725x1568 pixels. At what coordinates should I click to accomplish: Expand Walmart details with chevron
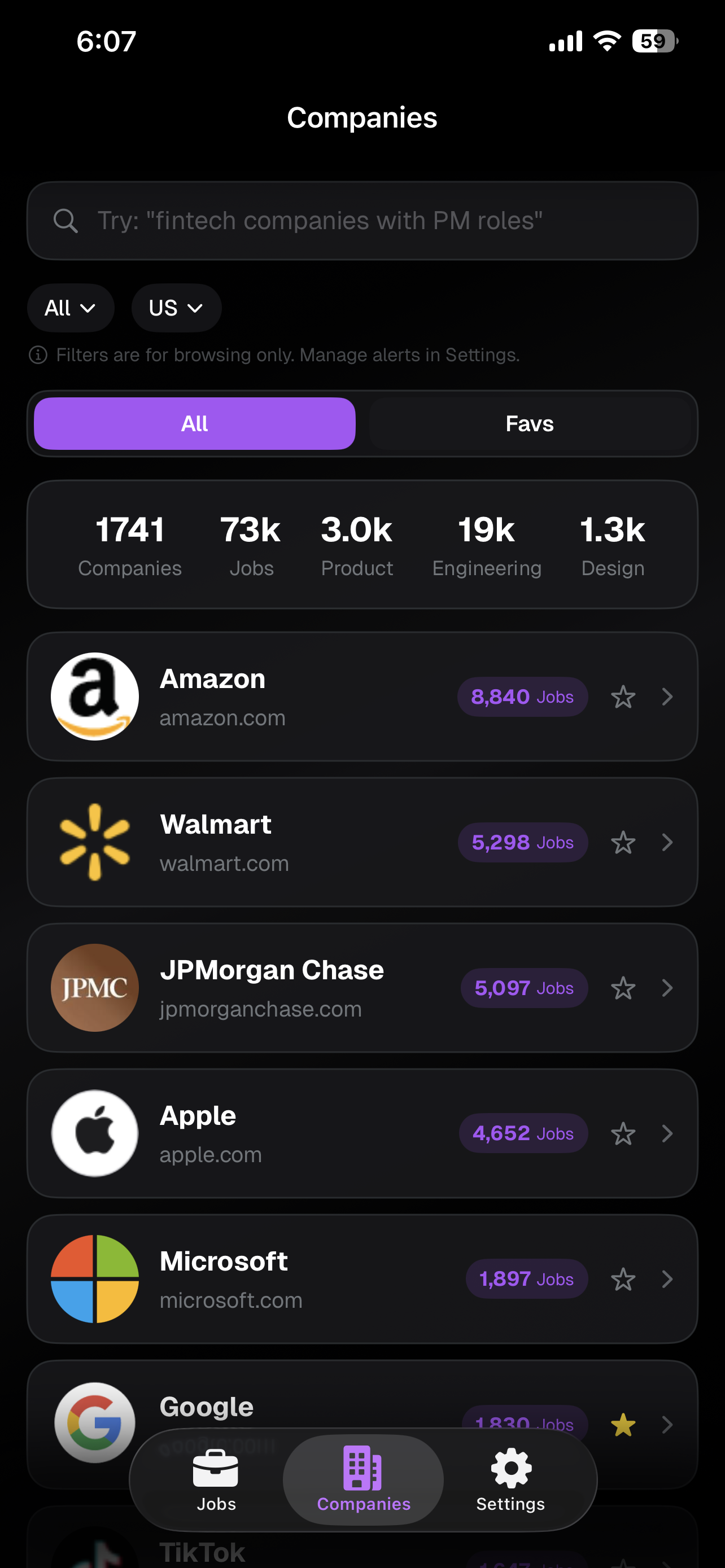click(667, 843)
